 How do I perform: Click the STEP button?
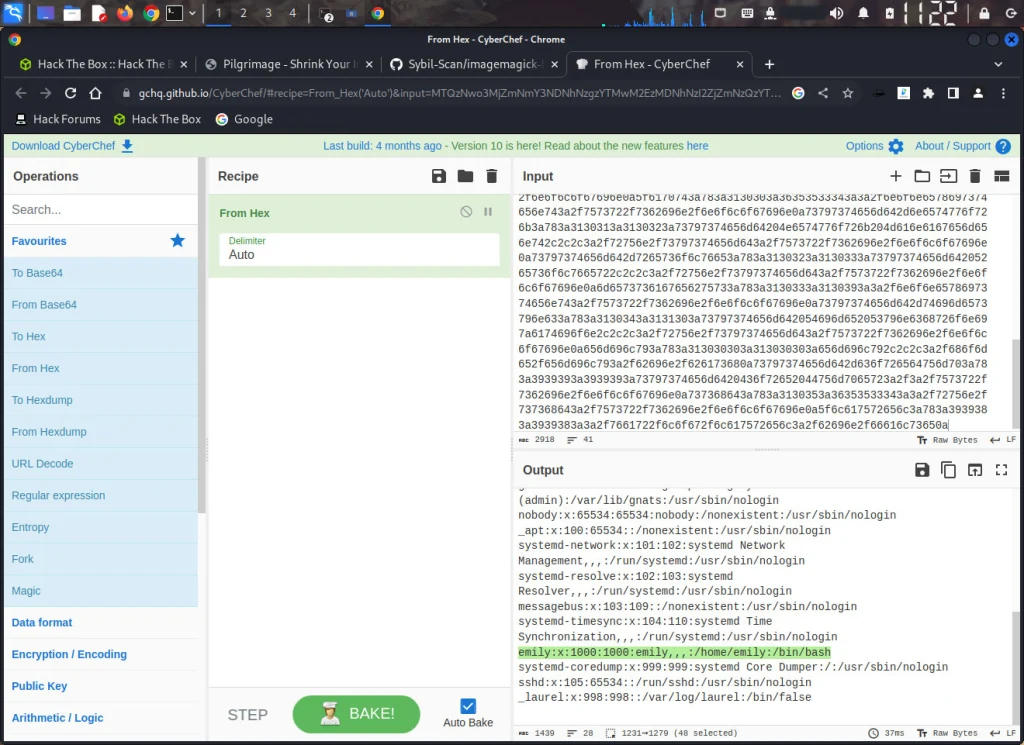[x=248, y=715]
